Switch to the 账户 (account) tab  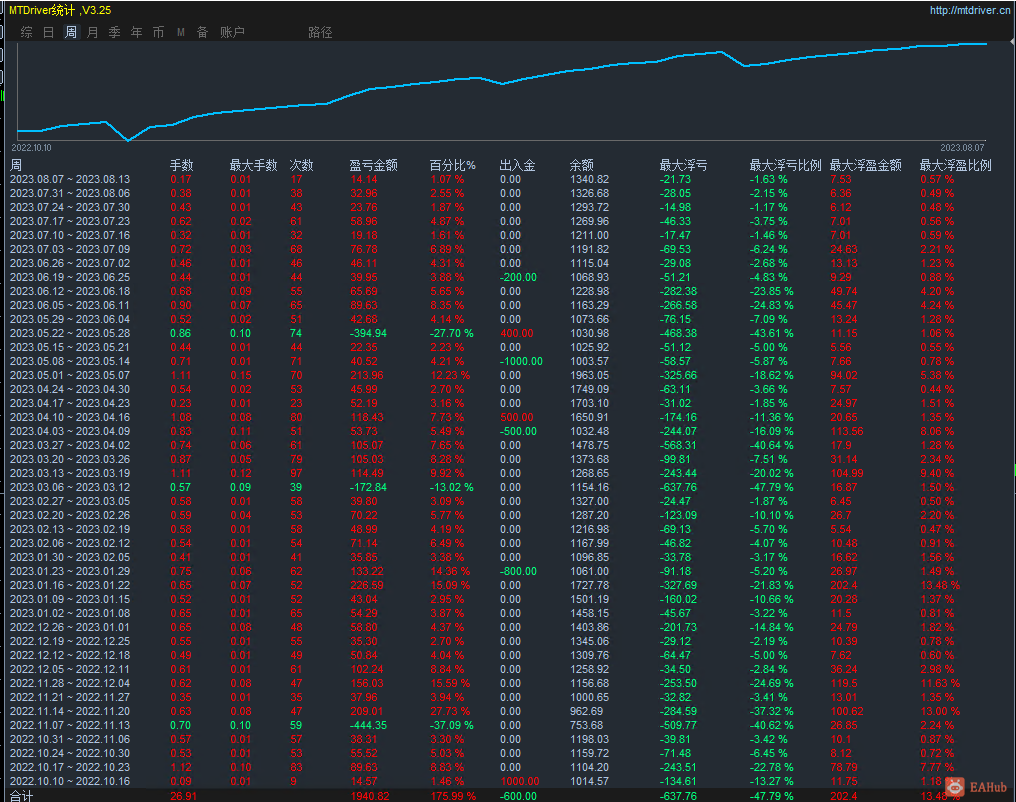[x=232, y=32]
